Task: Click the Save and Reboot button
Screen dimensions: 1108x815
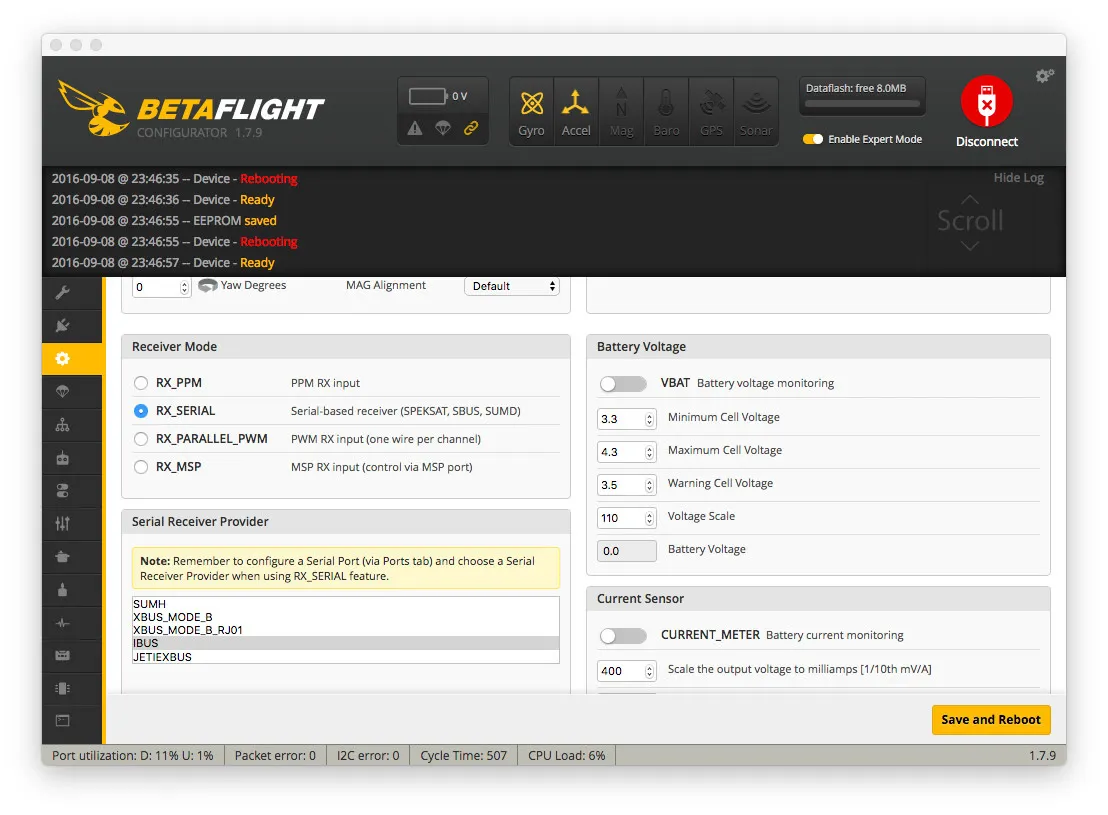Action: [990, 720]
